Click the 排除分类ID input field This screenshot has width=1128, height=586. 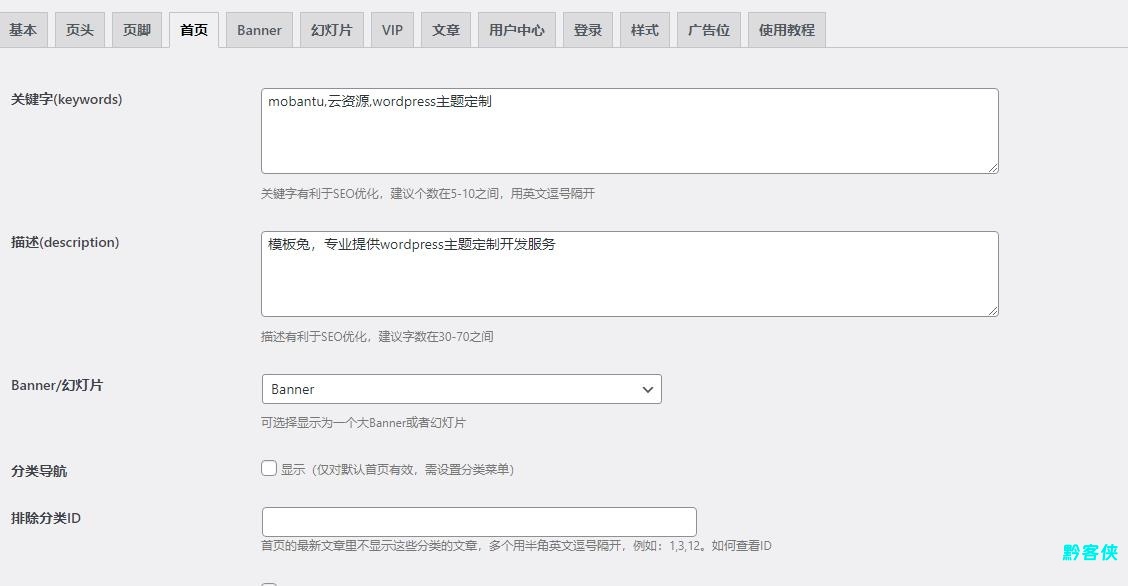(479, 522)
